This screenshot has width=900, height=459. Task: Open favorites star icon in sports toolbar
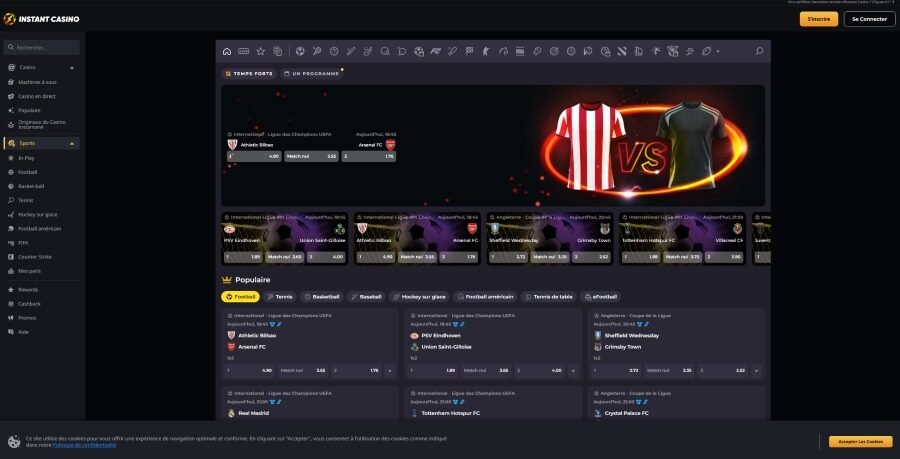tap(261, 52)
